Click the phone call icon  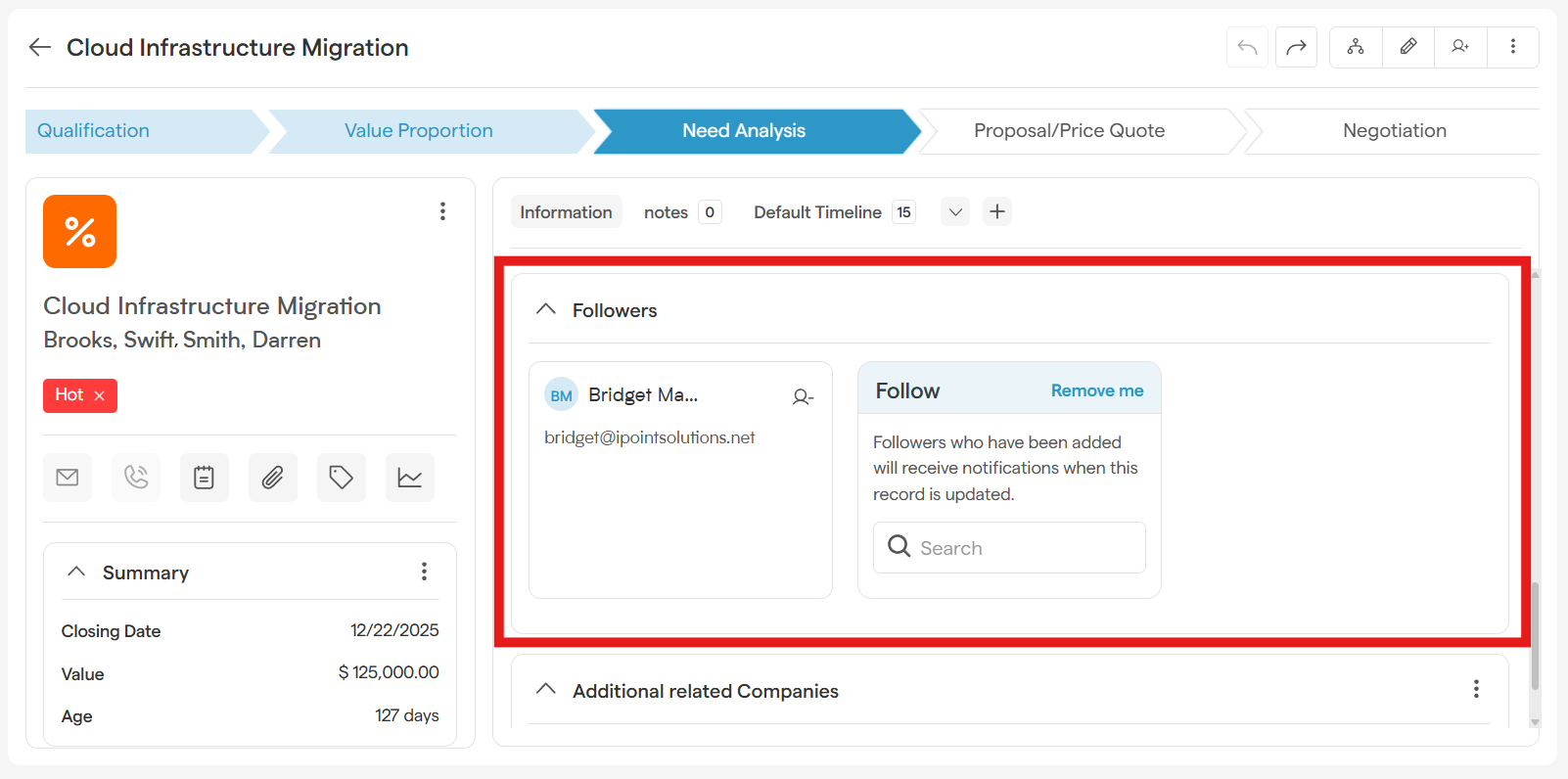(136, 478)
